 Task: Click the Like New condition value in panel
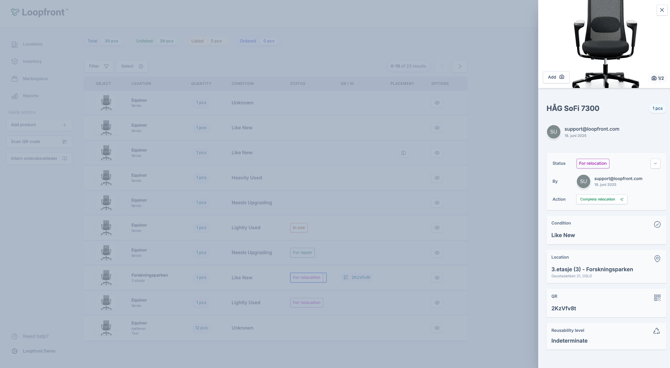(563, 235)
